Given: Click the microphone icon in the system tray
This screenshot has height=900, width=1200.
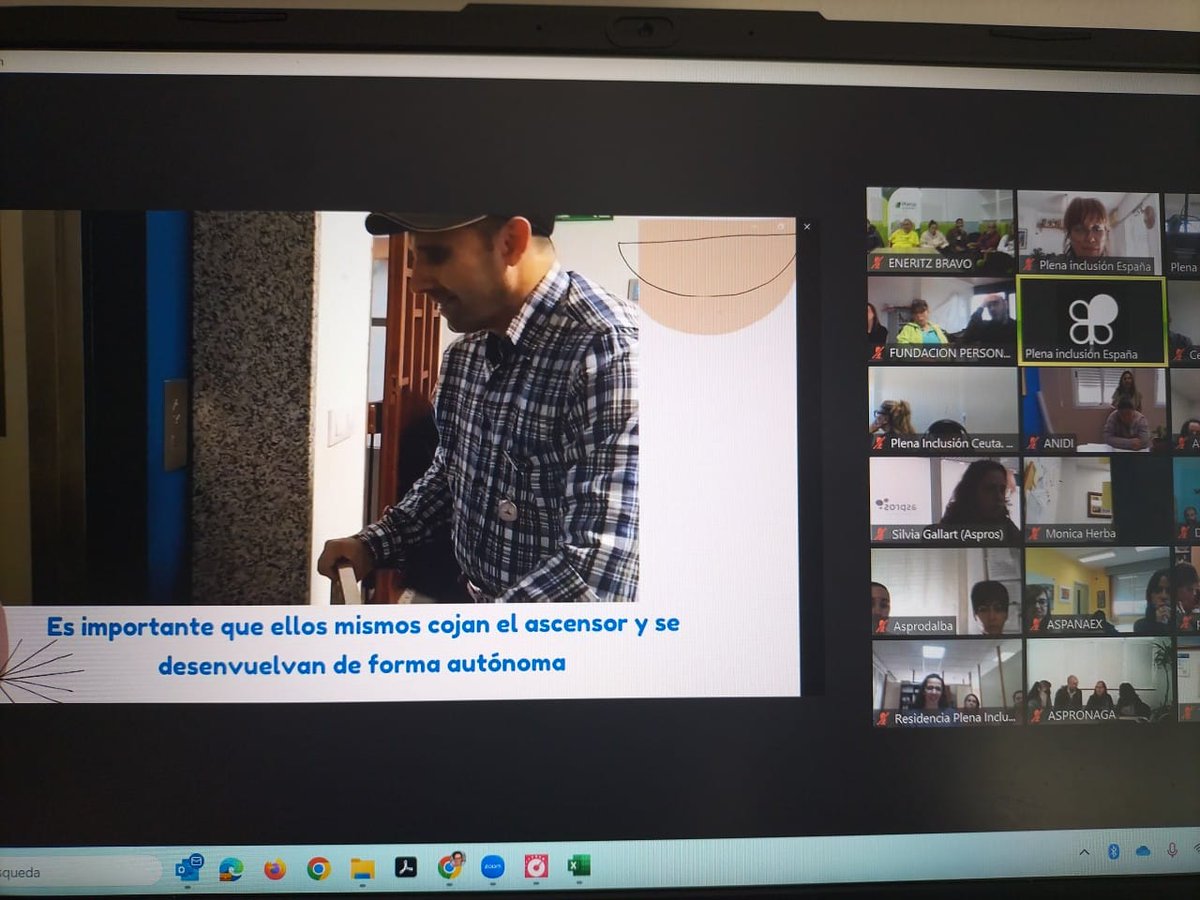Looking at the screenshot, I should click(1172, 850).
